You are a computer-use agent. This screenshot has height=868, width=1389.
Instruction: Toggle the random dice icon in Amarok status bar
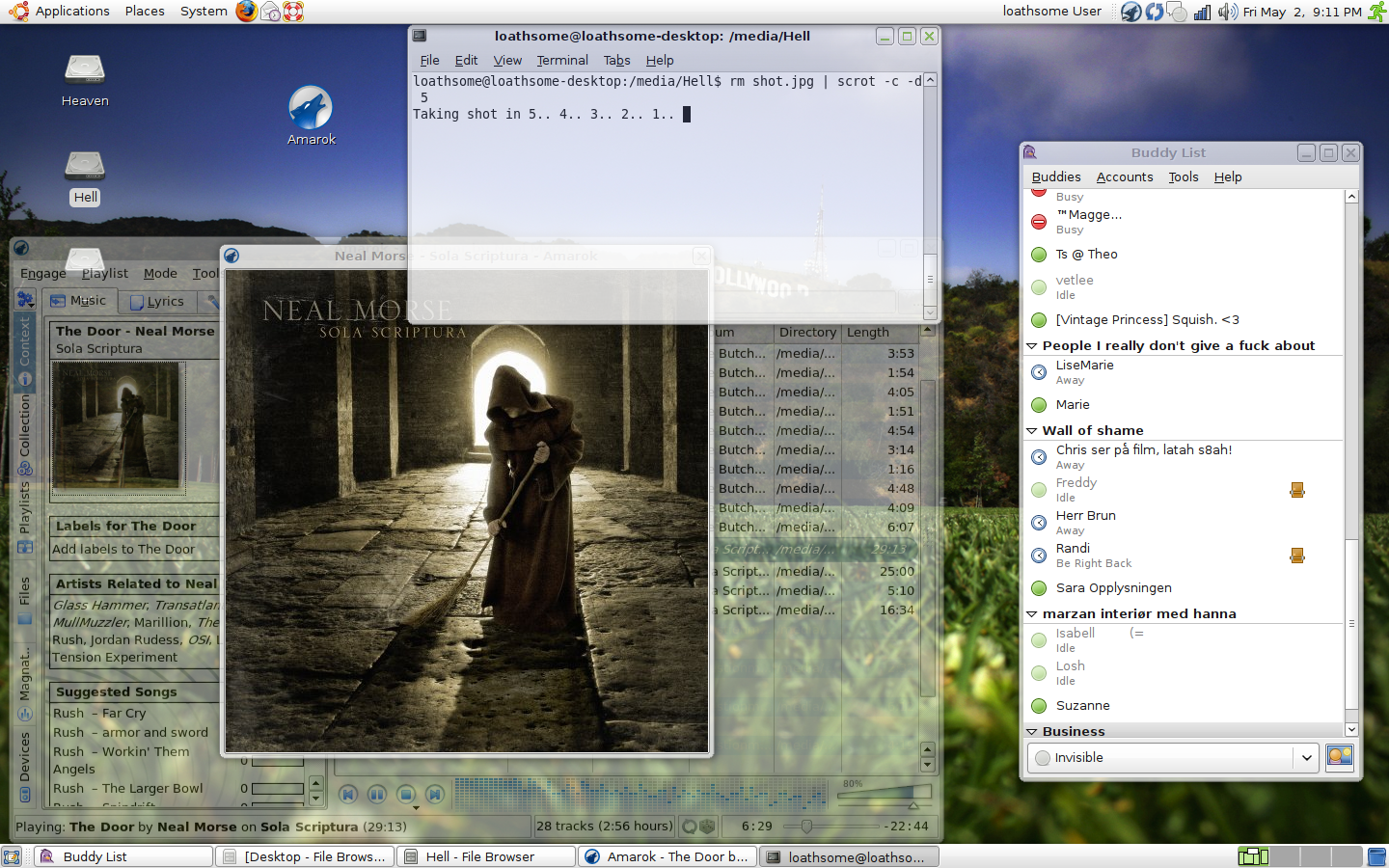(707, 827)
